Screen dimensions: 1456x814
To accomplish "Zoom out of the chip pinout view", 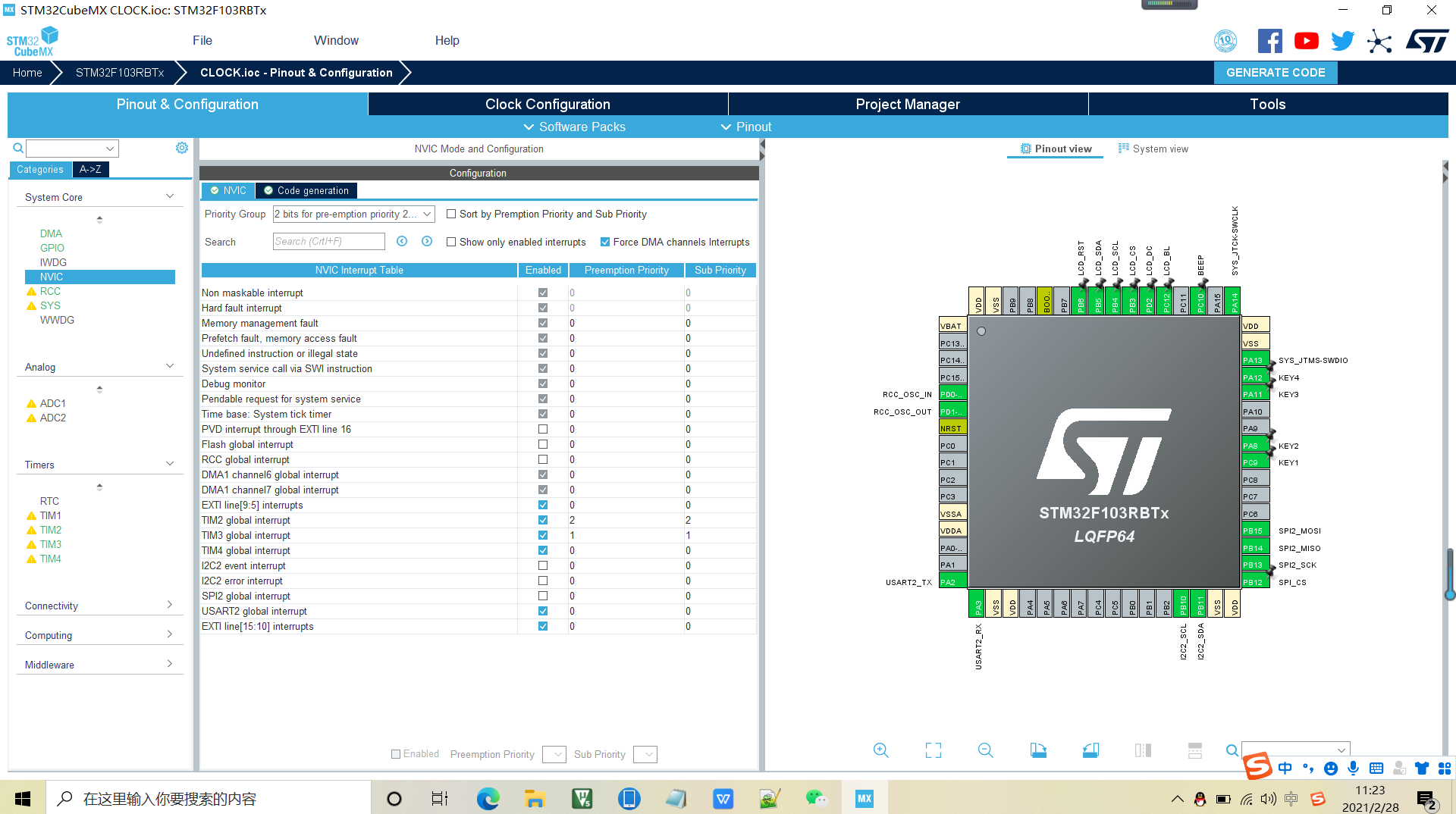I will tap(985, 750).
